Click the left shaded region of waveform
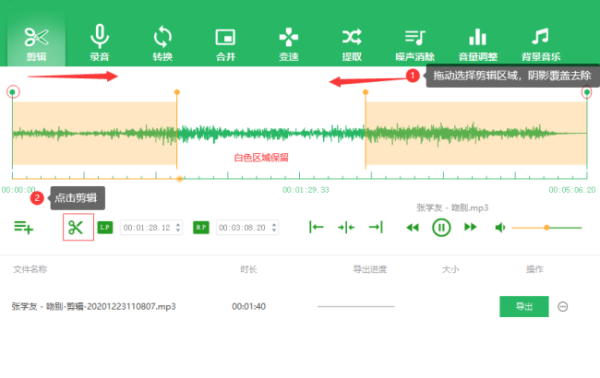This screenshot has width=600, height=378. 95,133
